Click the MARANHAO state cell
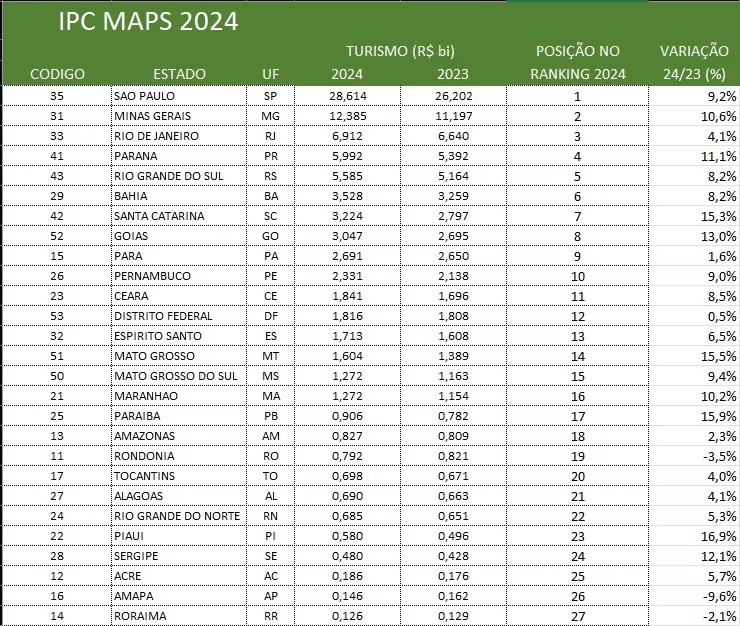 179,396
